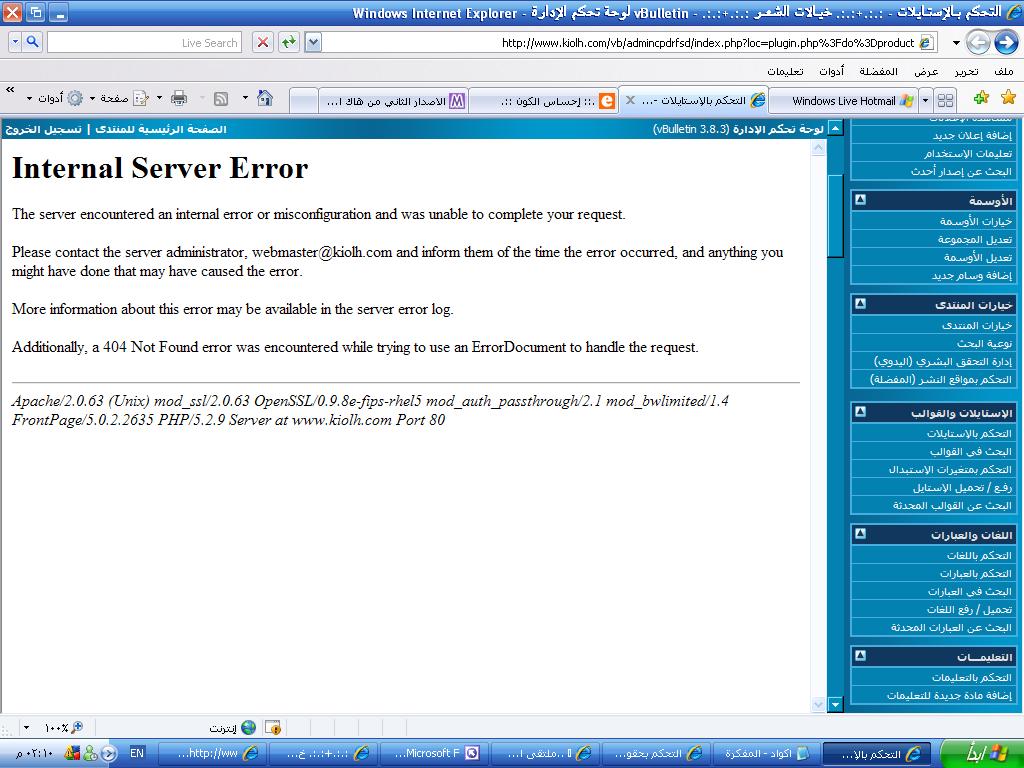Click the status bar security lock icon
Screen dimensions: 1024x768
tap(273, 727)
